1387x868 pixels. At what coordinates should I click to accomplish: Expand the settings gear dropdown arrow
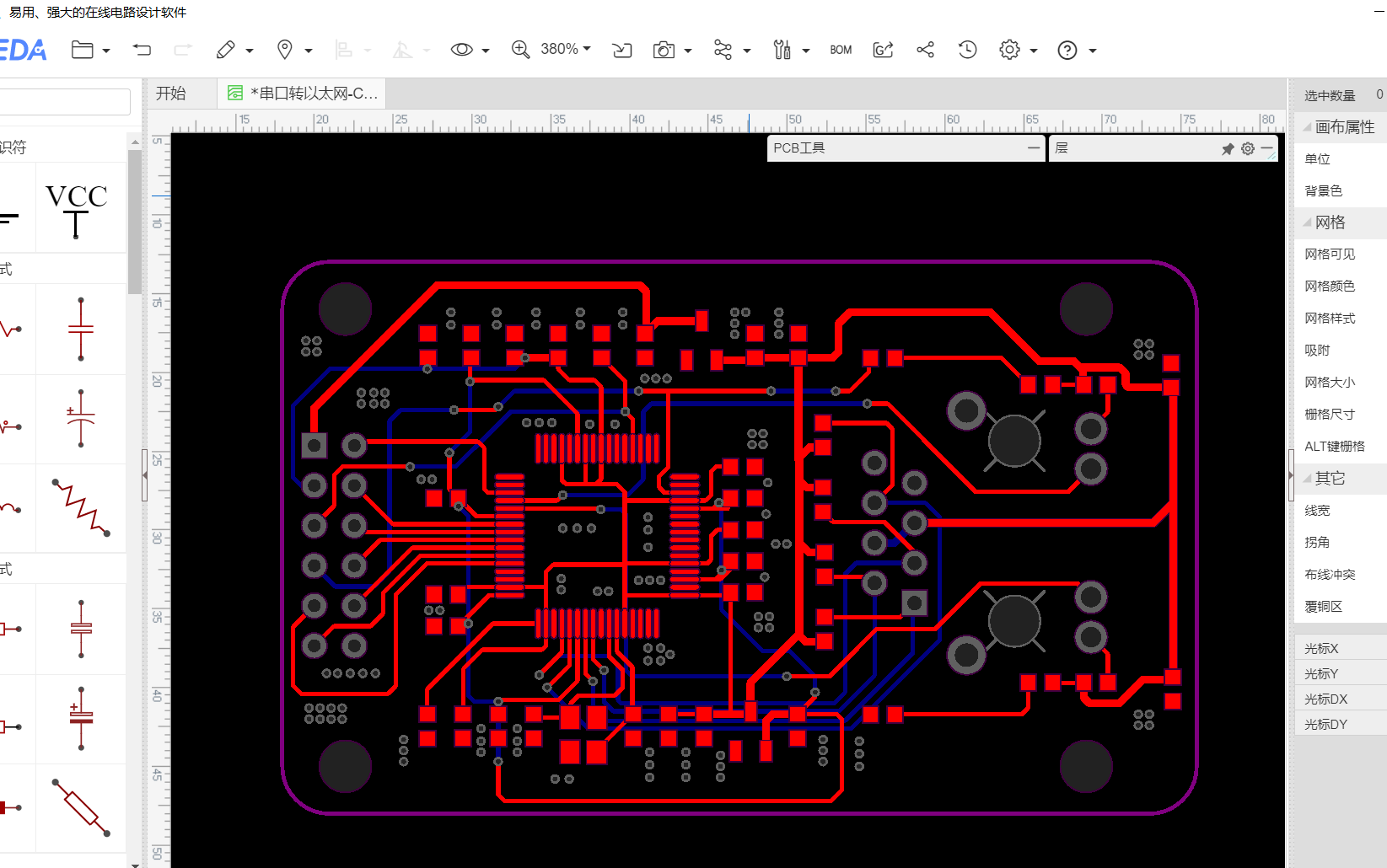point(1034,51)
